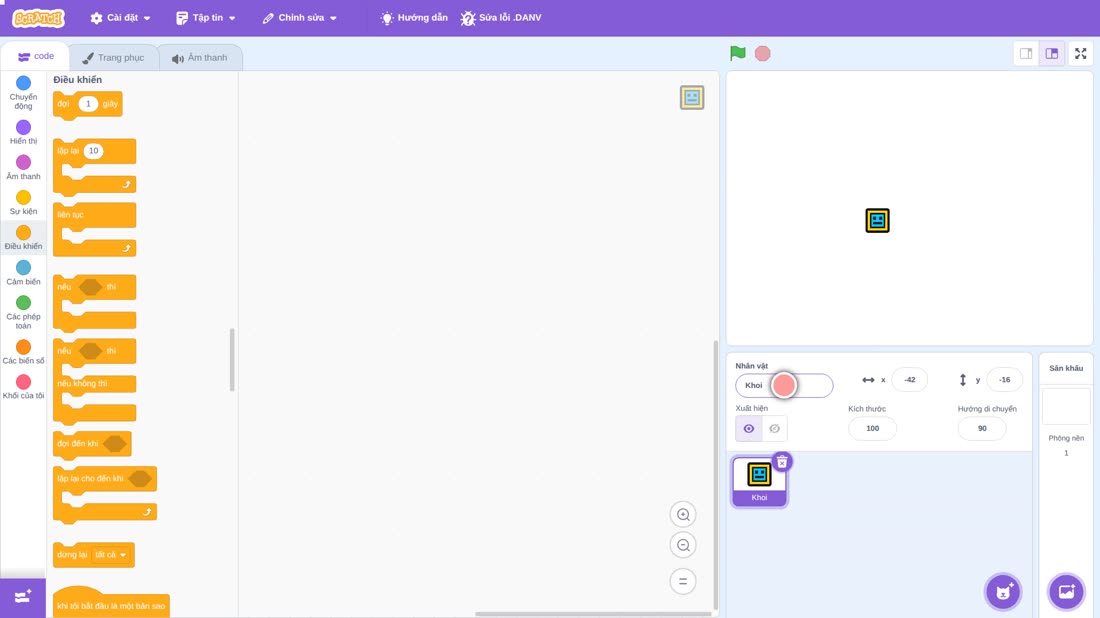
Task: Open Sửa lỗi .DANV debugger
Action: point(501,18)
